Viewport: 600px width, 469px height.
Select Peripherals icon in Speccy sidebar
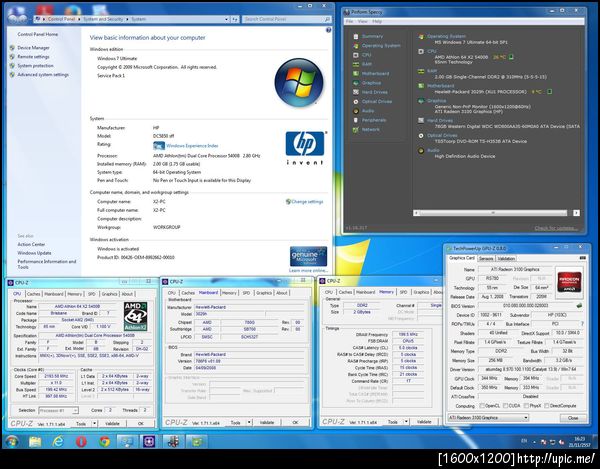356,120
